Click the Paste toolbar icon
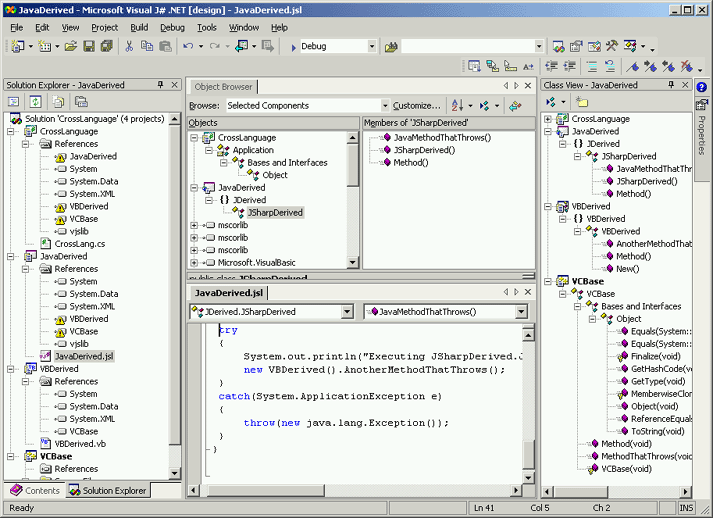713x518 pixels. tap(165, 46)
